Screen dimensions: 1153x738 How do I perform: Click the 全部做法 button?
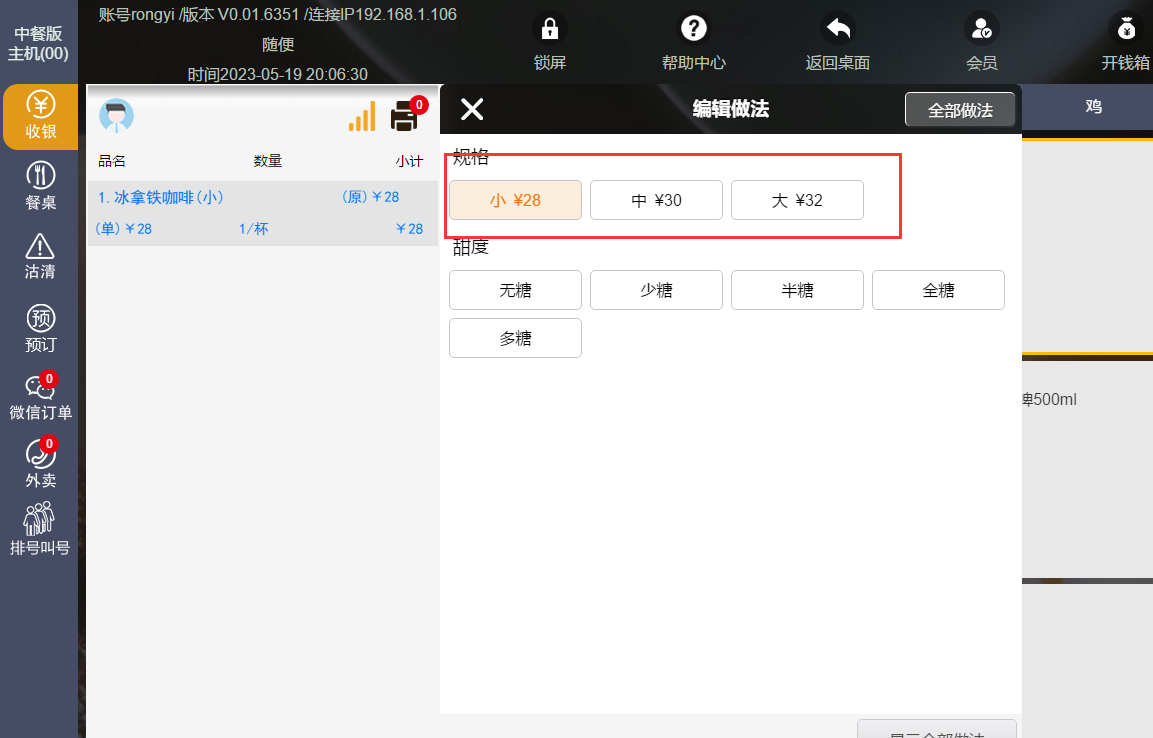pos(960,110)
